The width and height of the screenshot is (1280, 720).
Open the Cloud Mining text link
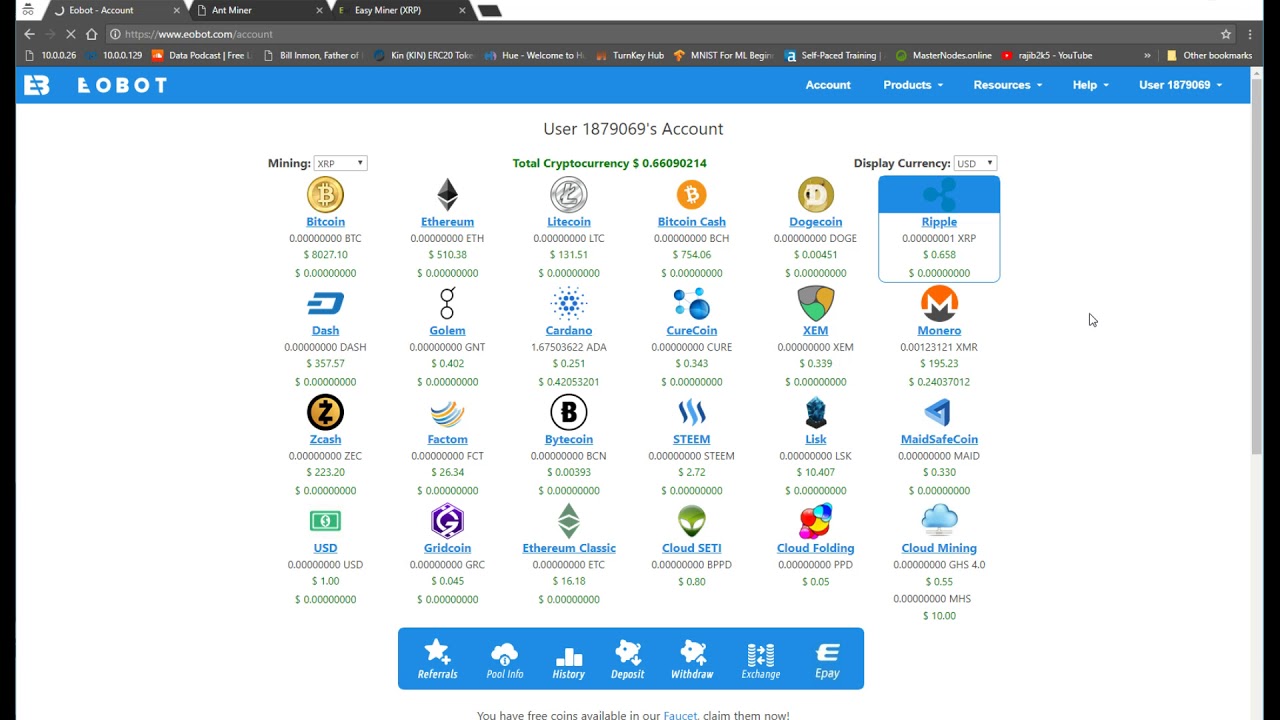[x=939, y=548]
